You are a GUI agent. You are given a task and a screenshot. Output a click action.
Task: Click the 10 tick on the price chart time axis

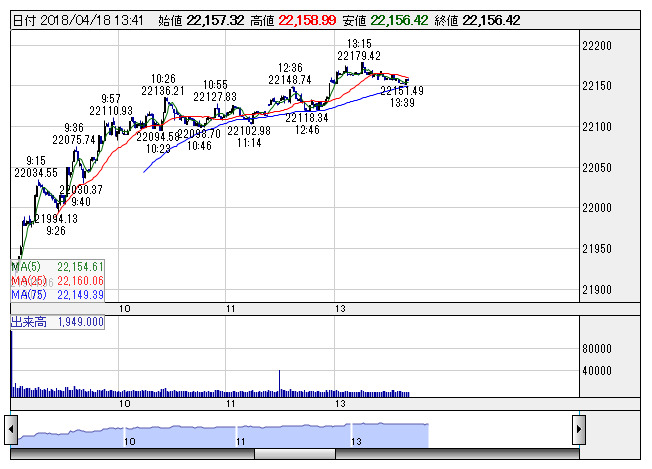[125, 309]
